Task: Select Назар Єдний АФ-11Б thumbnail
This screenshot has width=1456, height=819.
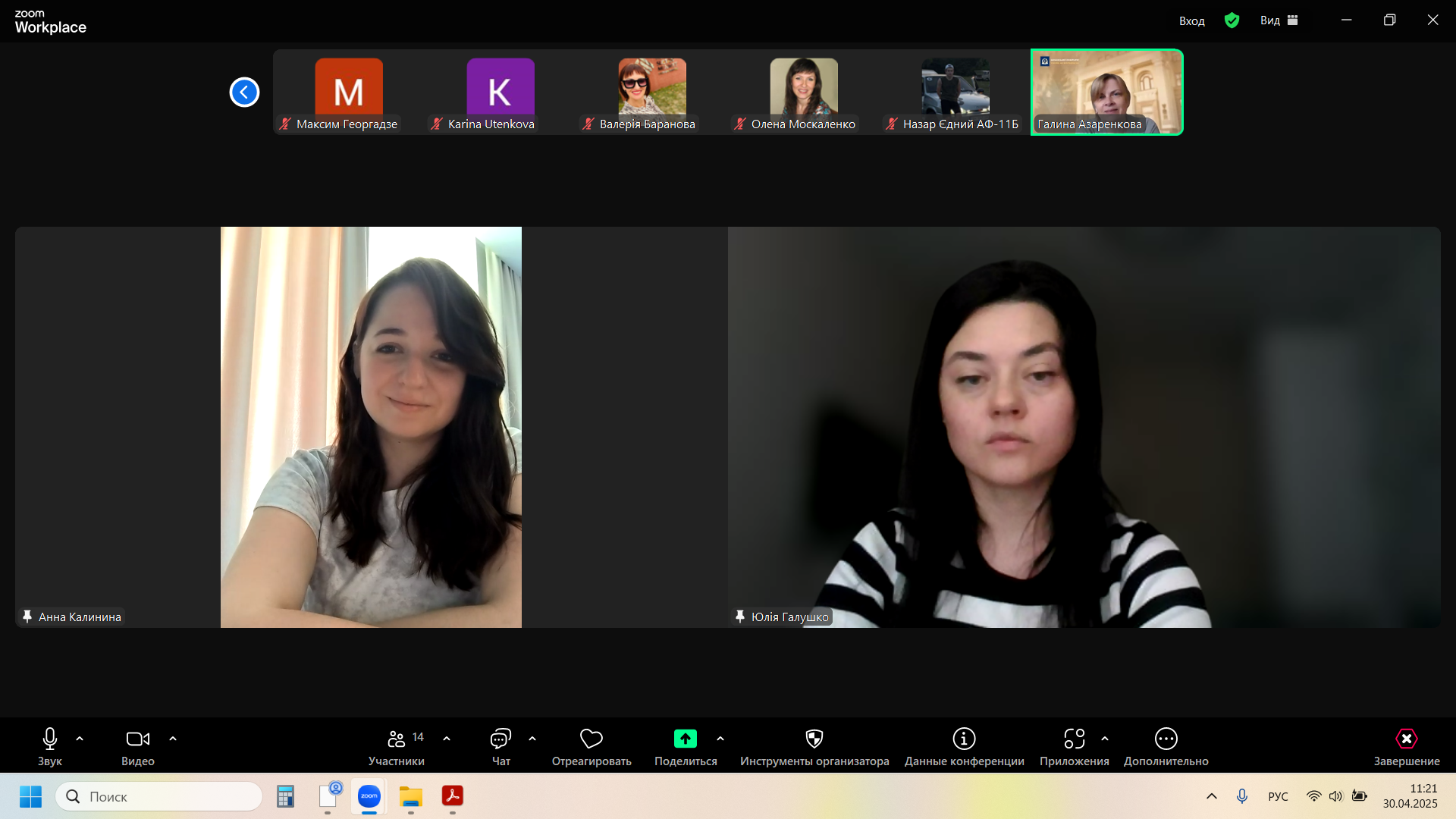Action: pyautogui.click(x=955, y=93)
